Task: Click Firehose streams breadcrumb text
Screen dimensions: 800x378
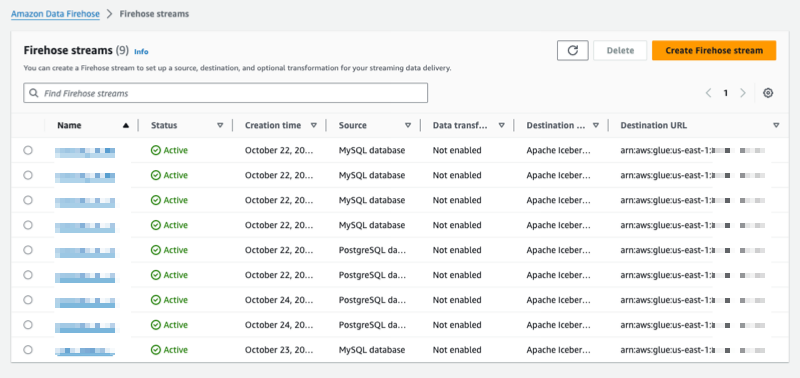Action: (x=154, y=14)
